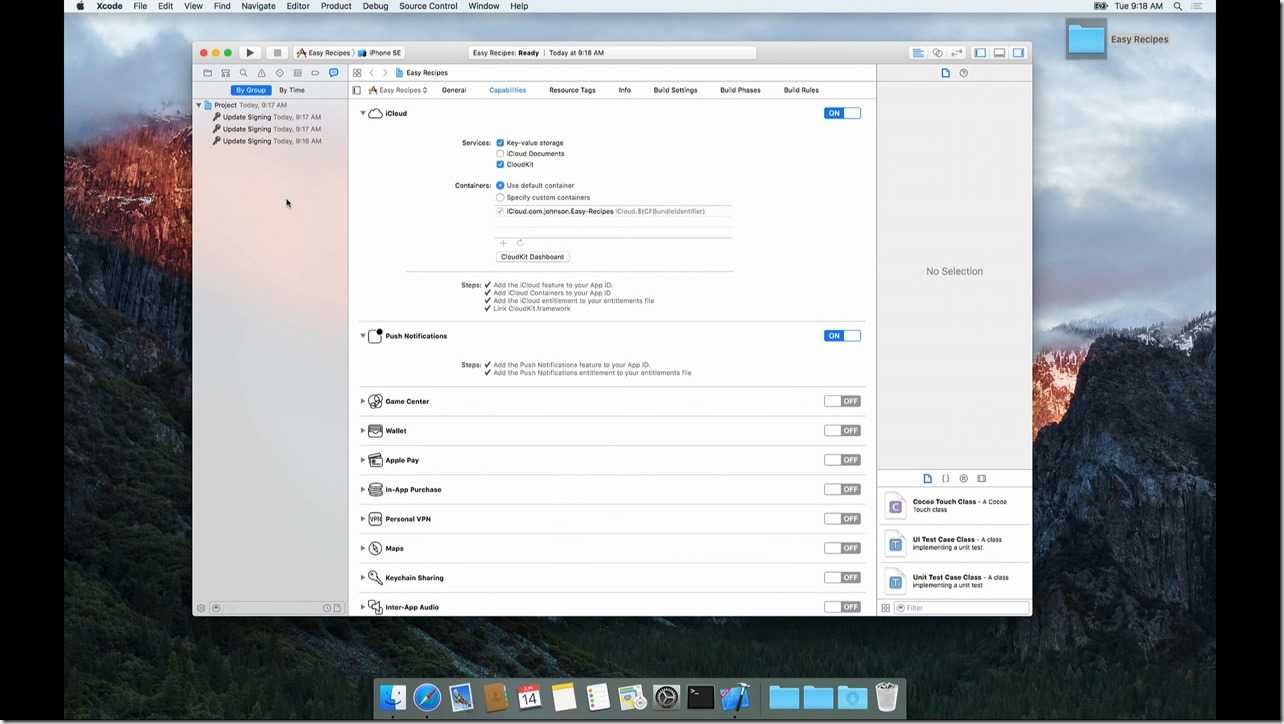Stop the running task with the Stop button
The image size is (1284, 724).
(x=277, y=53)
